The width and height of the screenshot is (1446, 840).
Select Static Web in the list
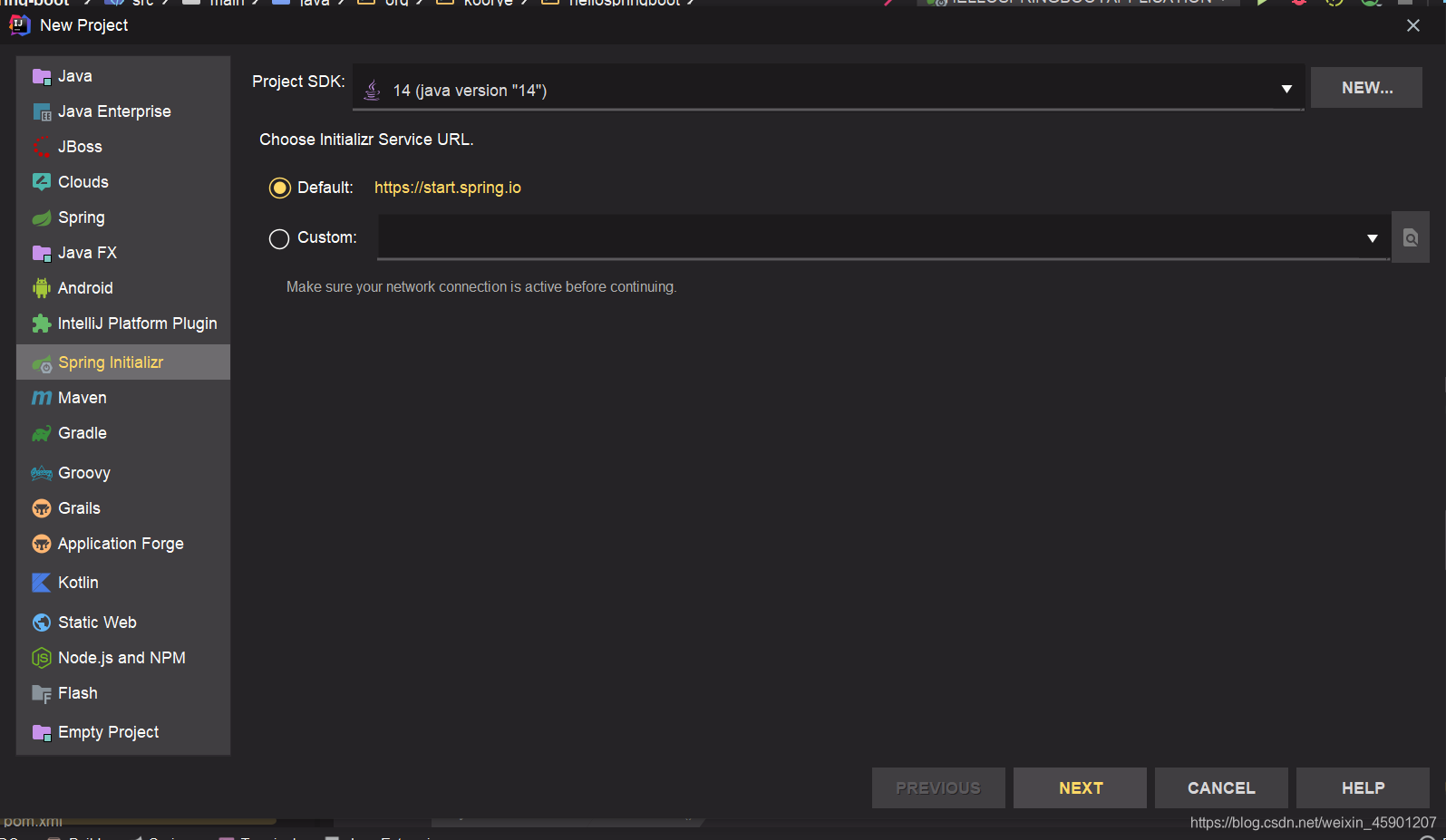point(123,623)
